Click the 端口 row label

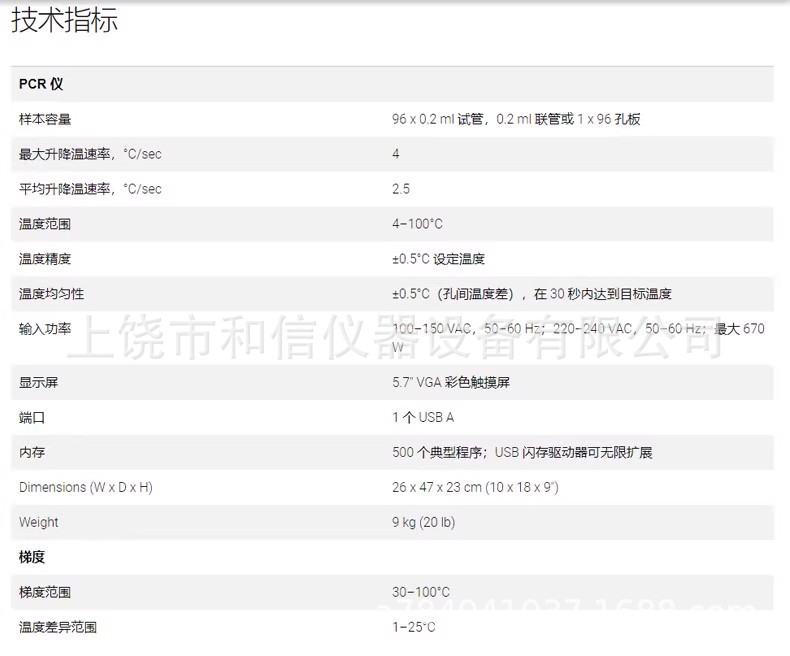pos(32,418)
